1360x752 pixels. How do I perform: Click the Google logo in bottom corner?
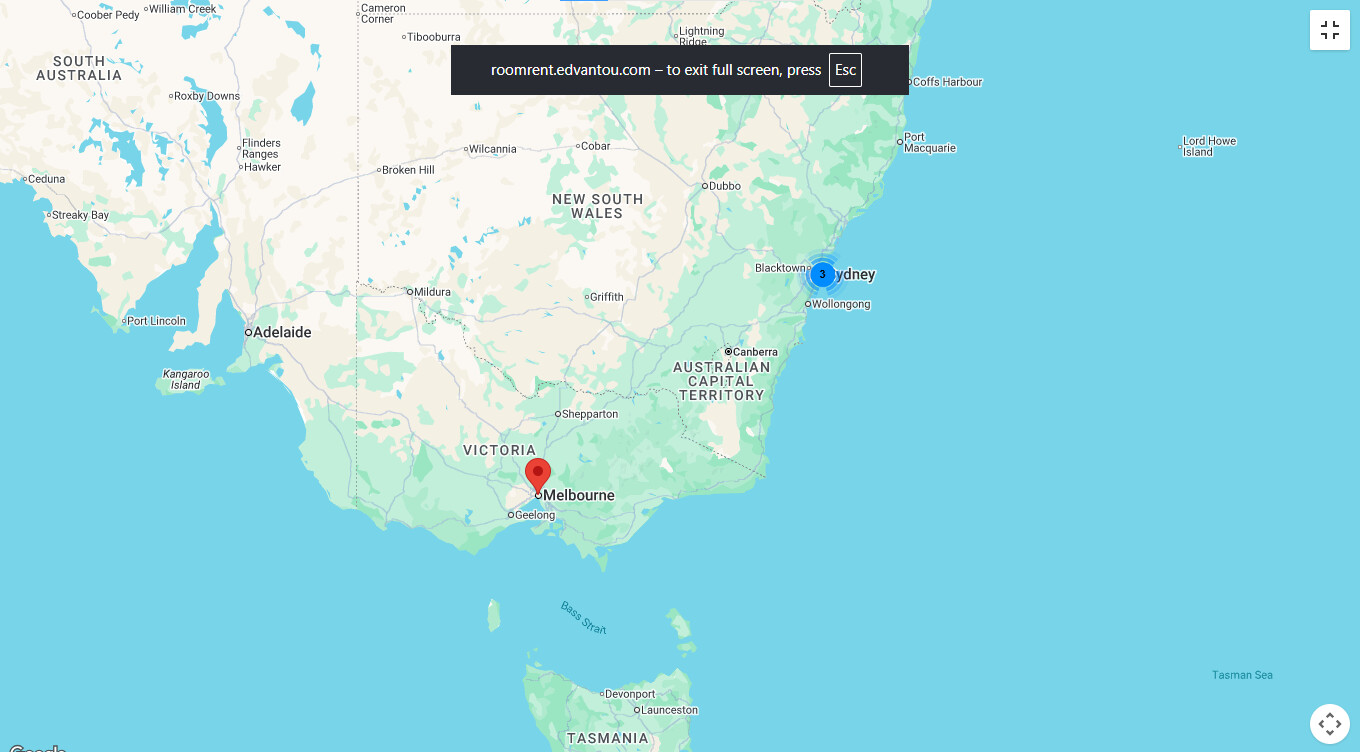35,747
